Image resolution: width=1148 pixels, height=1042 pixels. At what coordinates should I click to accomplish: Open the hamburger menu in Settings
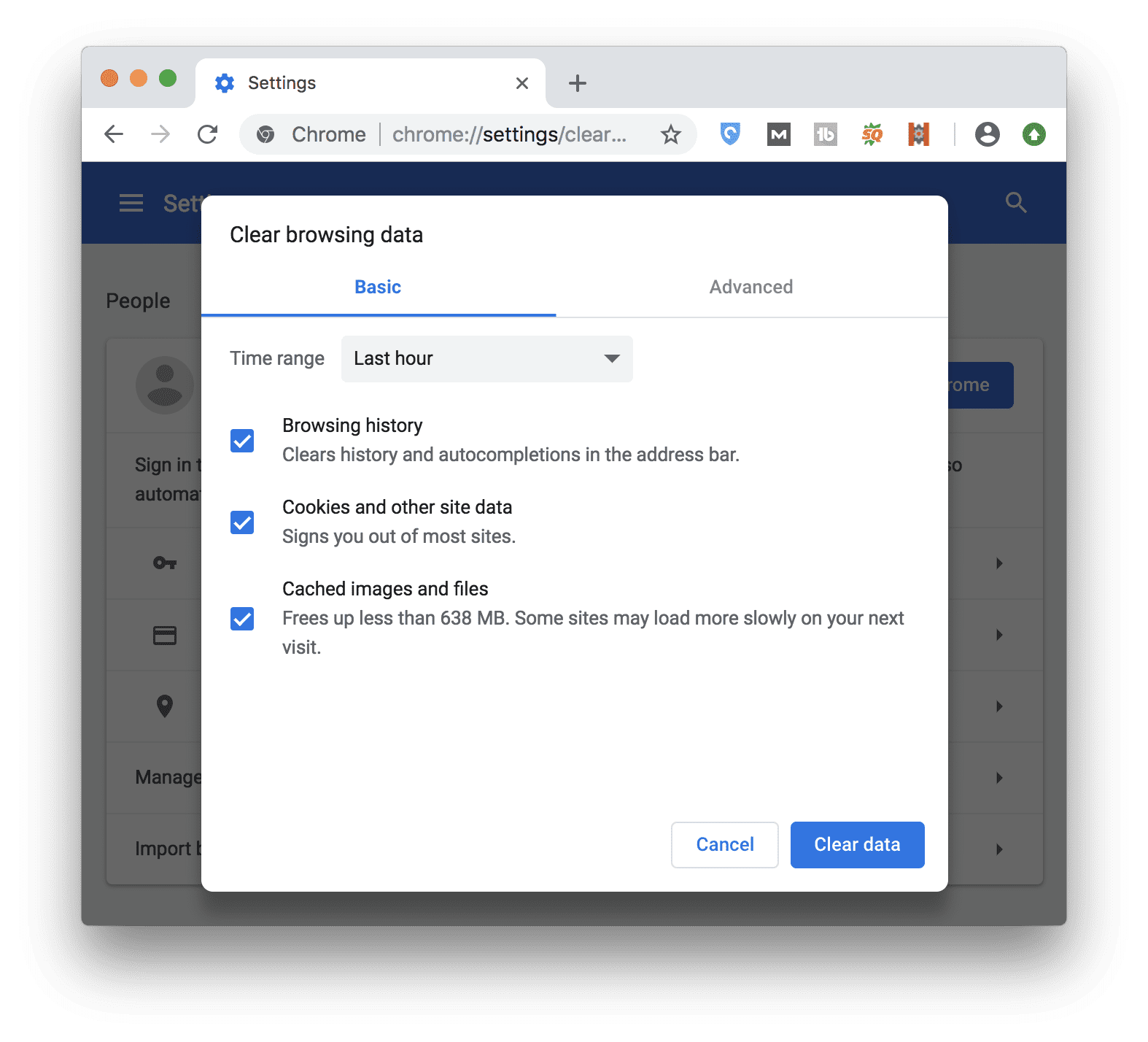131,203
